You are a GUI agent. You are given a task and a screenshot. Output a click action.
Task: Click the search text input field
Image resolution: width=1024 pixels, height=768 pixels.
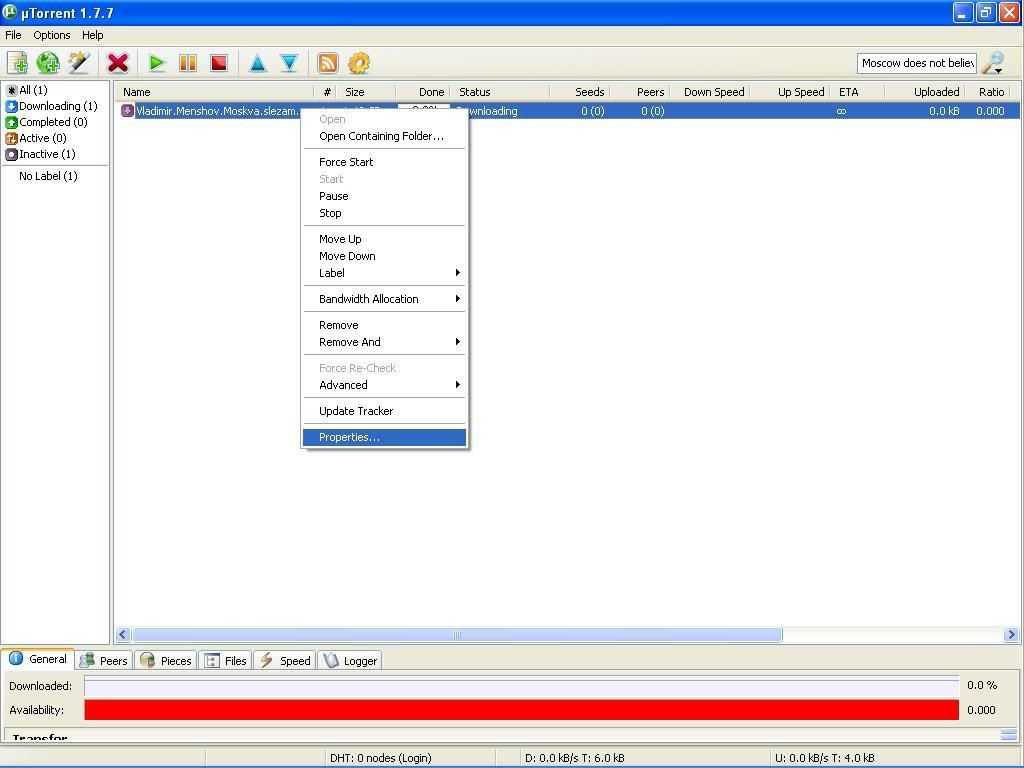point(916,63)
